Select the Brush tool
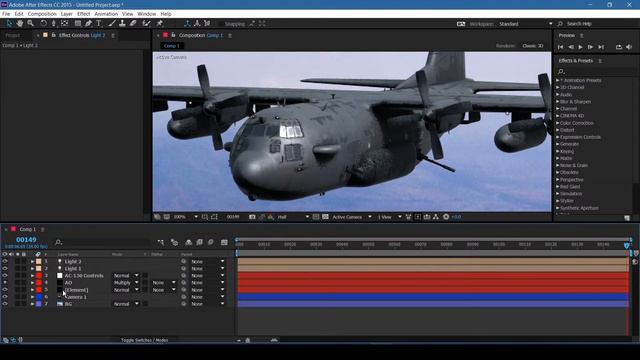 pyautogui.click(x=111, y=24)
